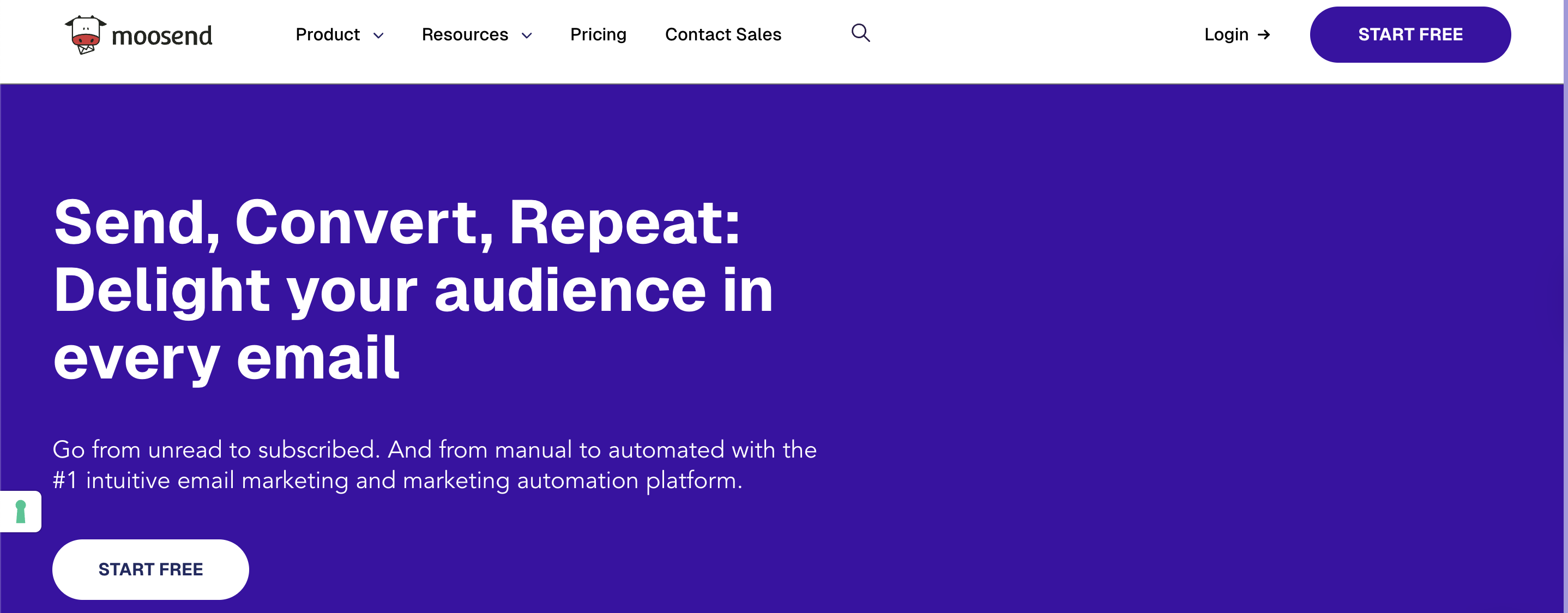The image size is (1568, 613).
Task: Expand the chevron next to Resources
Action: click(x=527, y=36)
